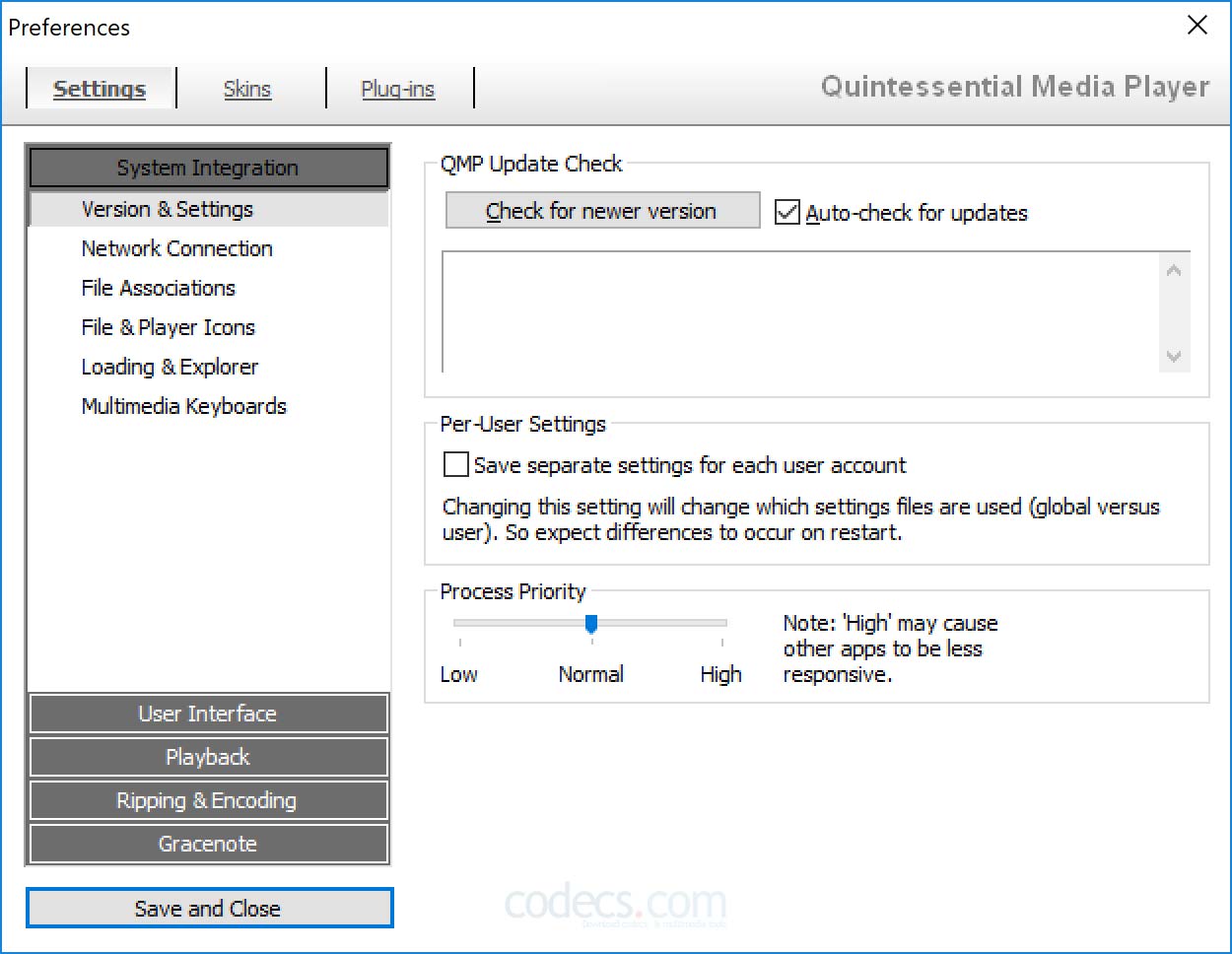Click the 'Normal' priority label
The width and height of the screenshot is (1232, 954).
(x=591, y=674)
